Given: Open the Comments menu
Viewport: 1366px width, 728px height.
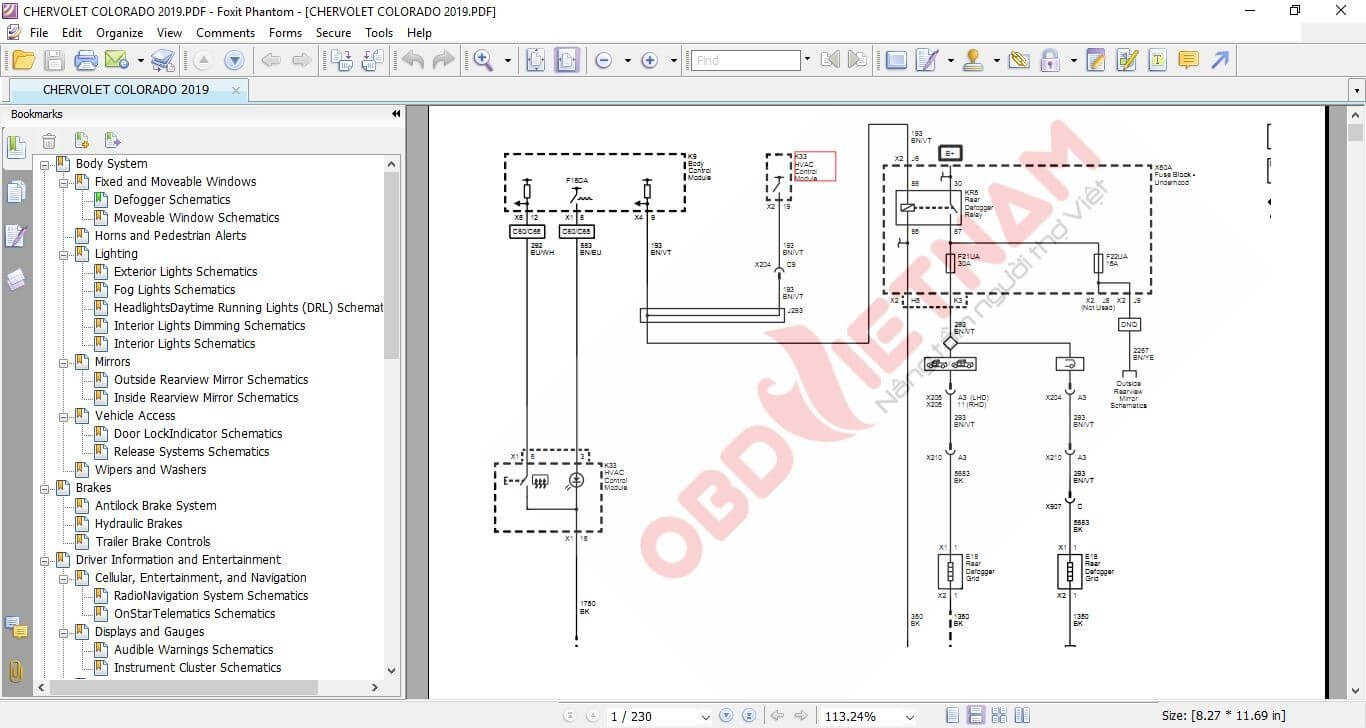Looking at the screenshot, I should (225, 33).
